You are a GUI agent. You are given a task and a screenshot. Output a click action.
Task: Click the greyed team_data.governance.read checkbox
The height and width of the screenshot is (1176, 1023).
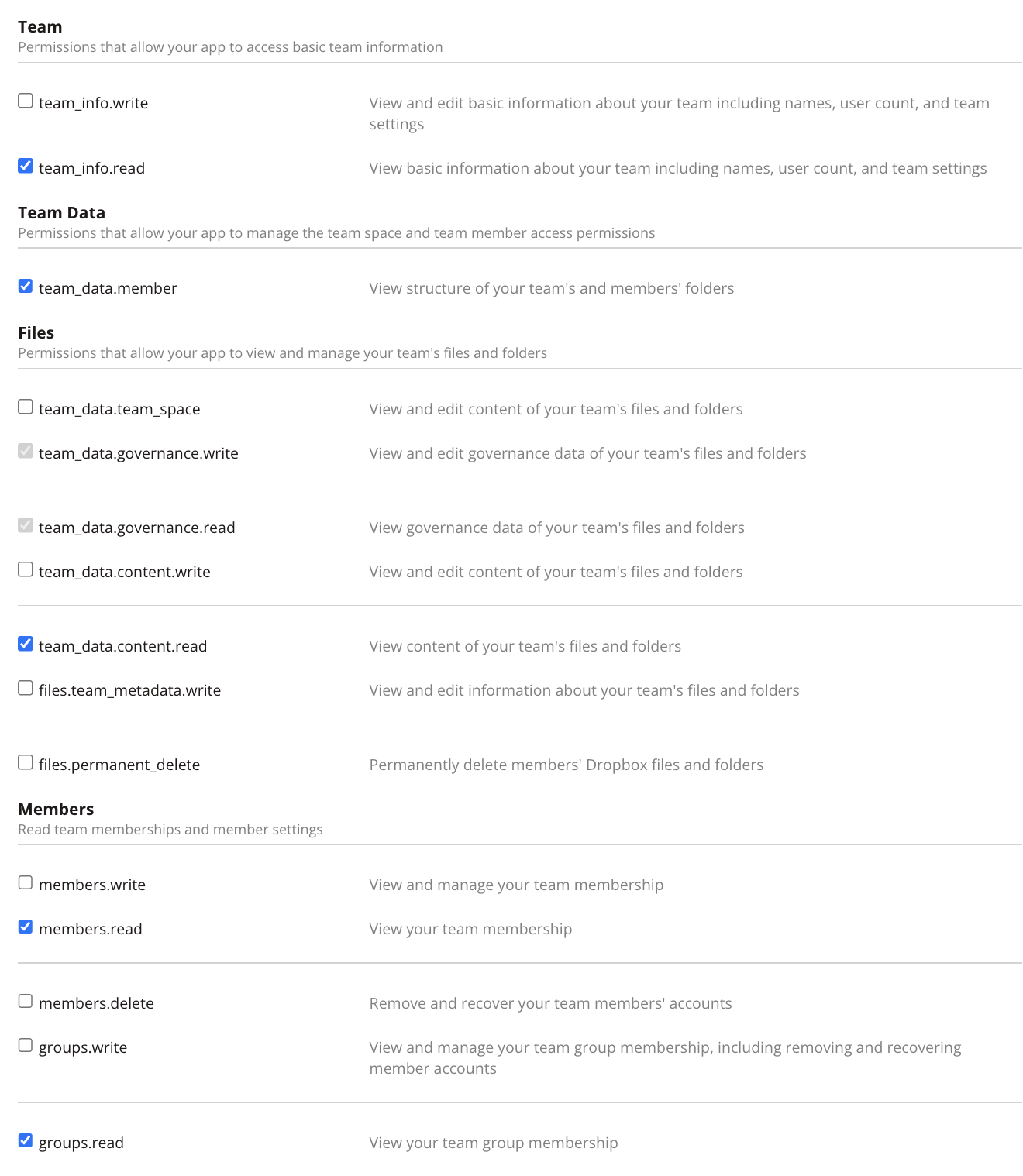26,526
